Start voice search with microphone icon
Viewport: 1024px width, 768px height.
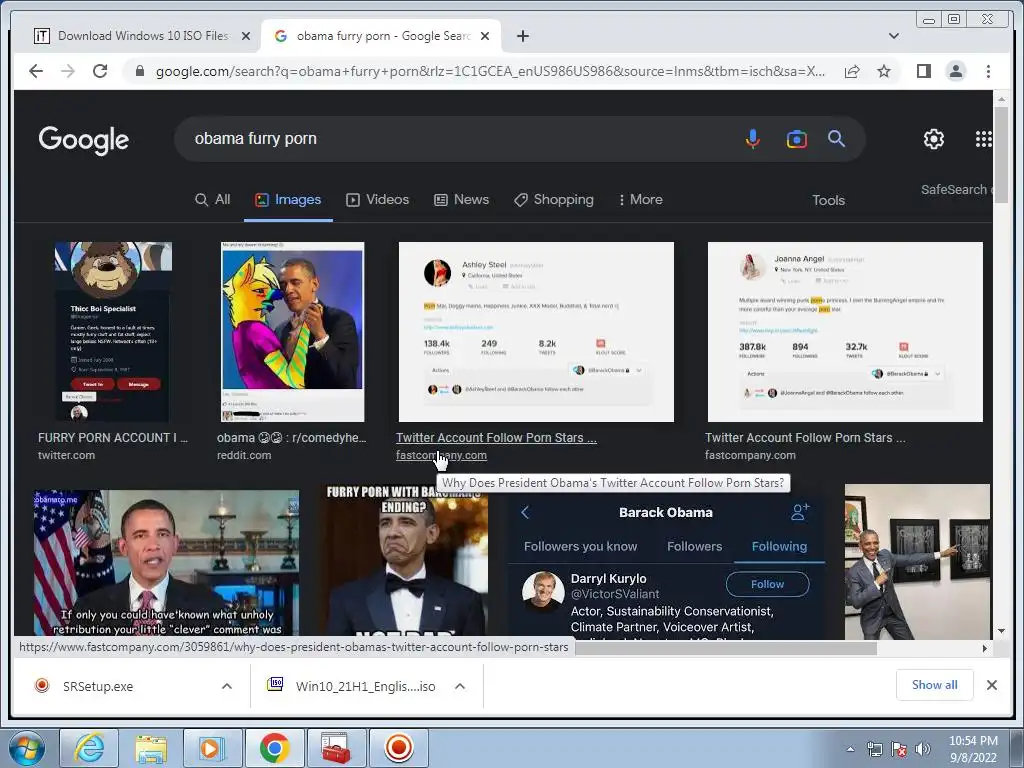[753, 138]
